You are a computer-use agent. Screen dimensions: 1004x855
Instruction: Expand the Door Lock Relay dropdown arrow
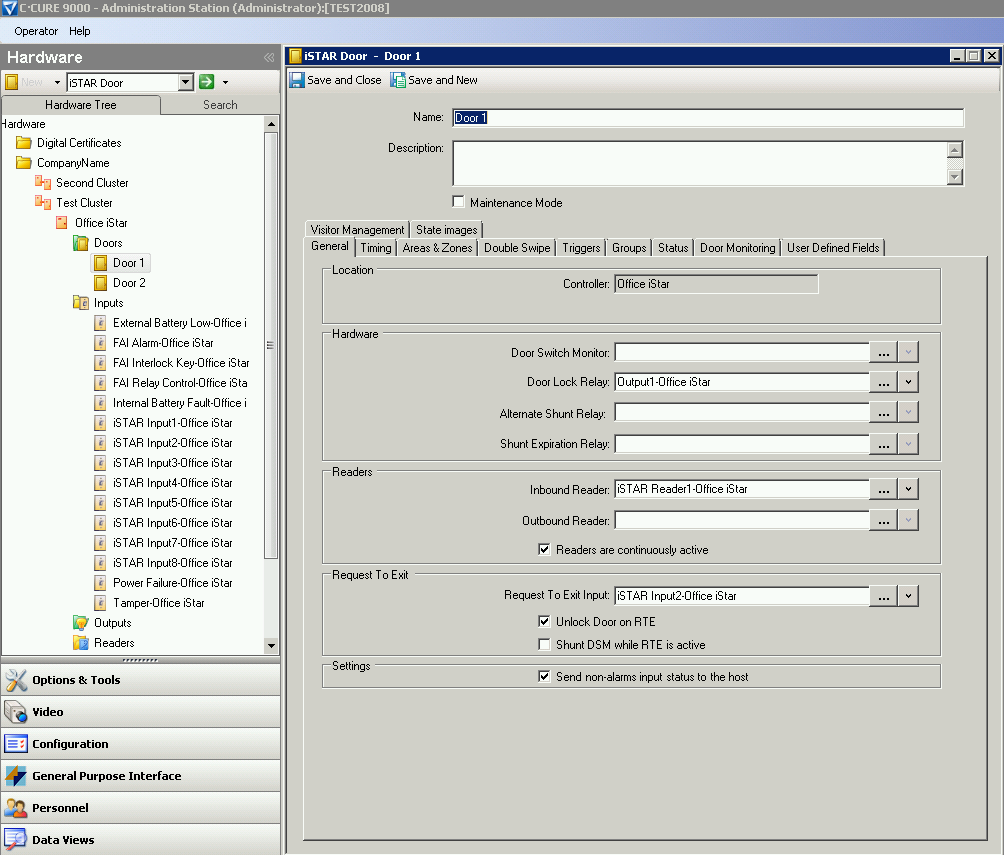tap(908, 382)
